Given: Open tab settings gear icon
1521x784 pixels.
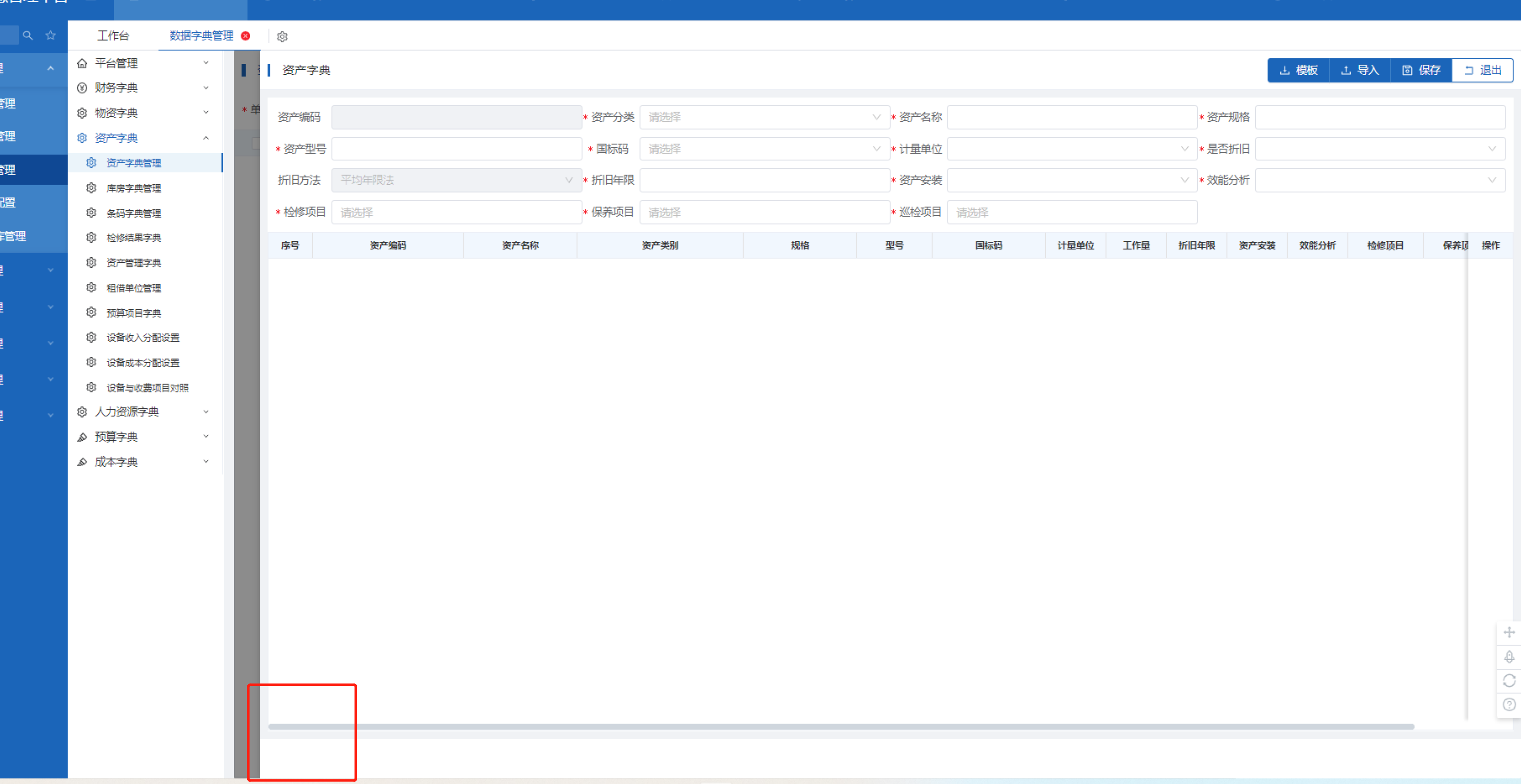Looking at the screenshot, I should pyautogui.click(x=282, y=37).
